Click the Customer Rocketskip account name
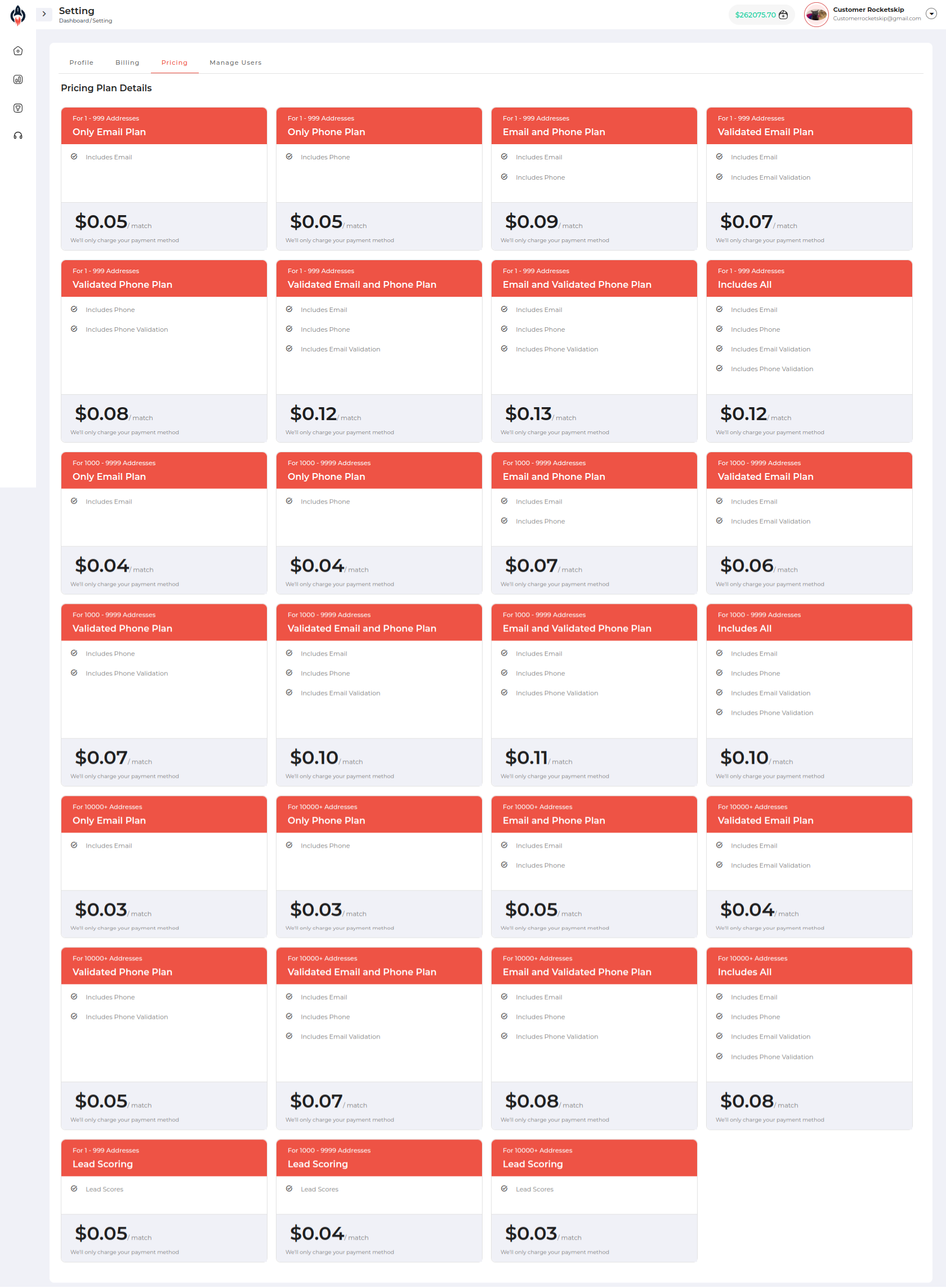The image size is (946, 1288). (868, 10)
